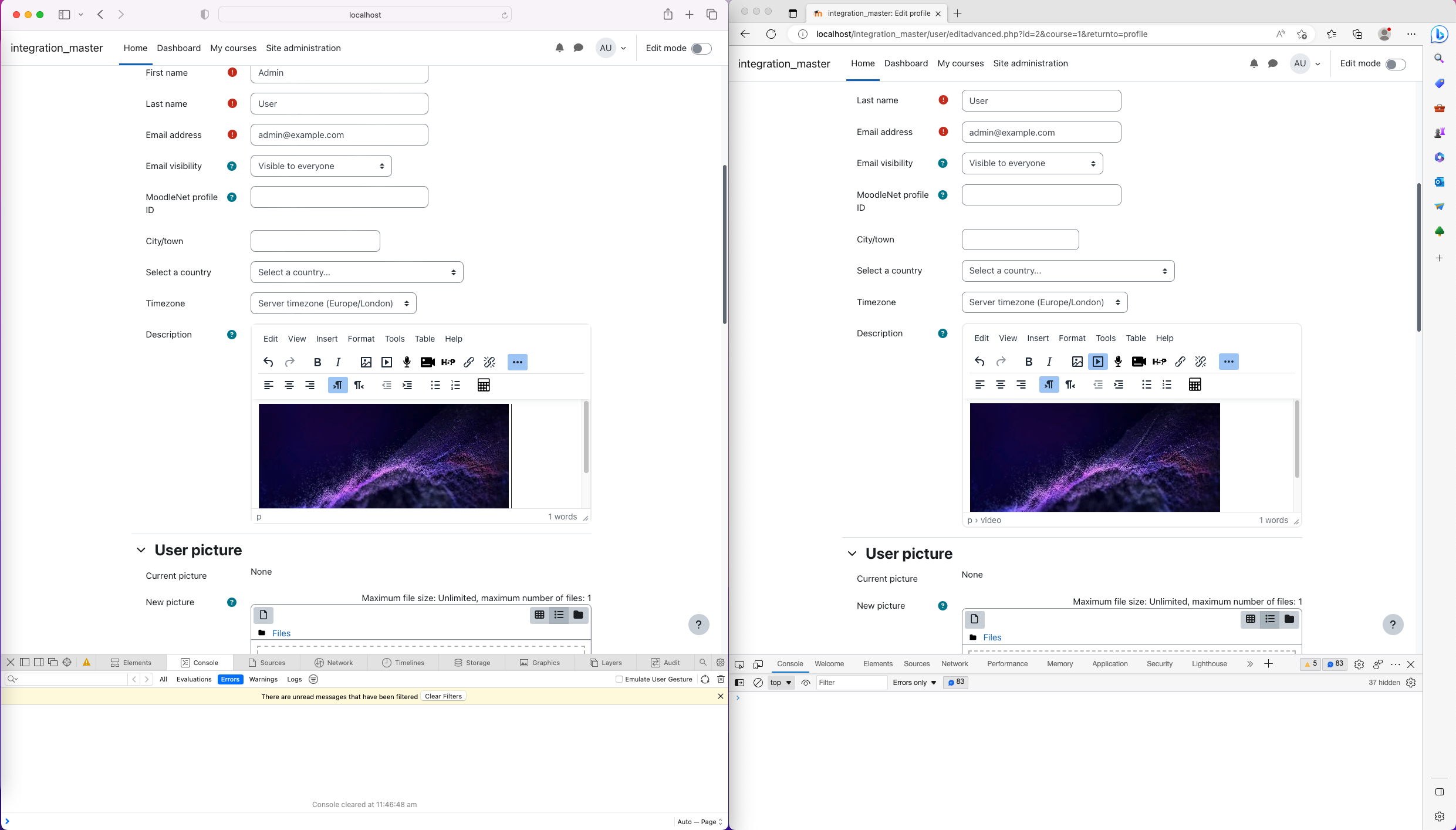Click left editor vertical scrollbar

pyautogui.click(x=586, y=437)
